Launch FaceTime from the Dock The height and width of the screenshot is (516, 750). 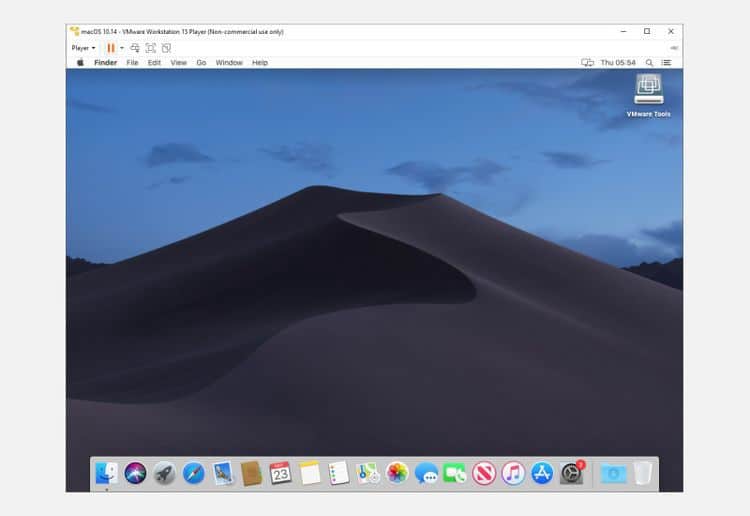pyautogui.click(x=454, y=473)
